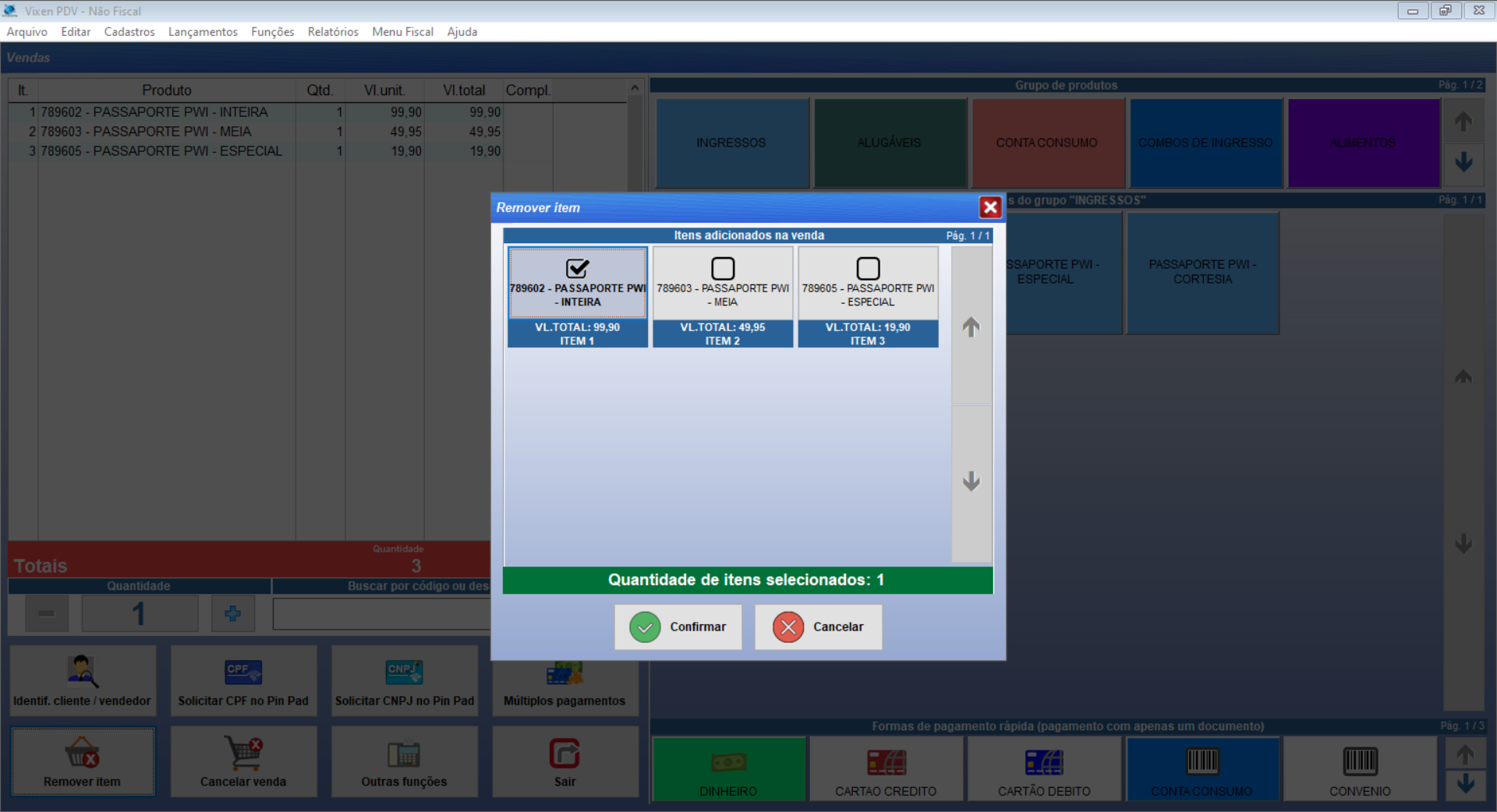Click Identif. cliente / vendedor icon
The width and height of the screenshot is (1497, 812).
[x=82, y=671]
